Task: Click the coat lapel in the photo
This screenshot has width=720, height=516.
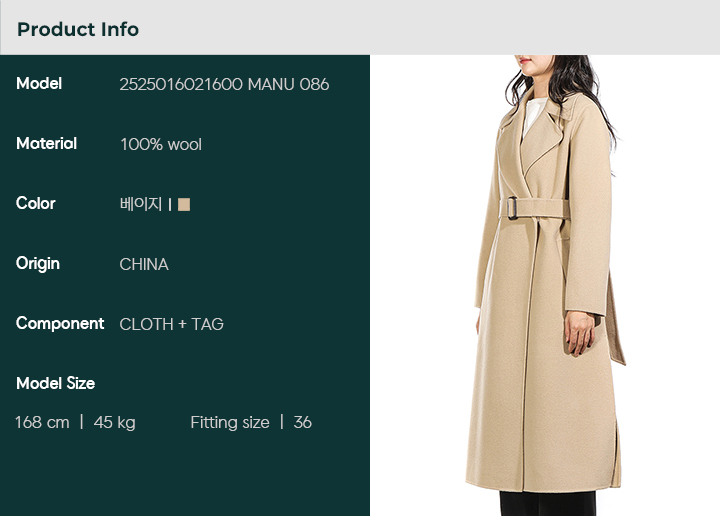Action: click(542, 135)
